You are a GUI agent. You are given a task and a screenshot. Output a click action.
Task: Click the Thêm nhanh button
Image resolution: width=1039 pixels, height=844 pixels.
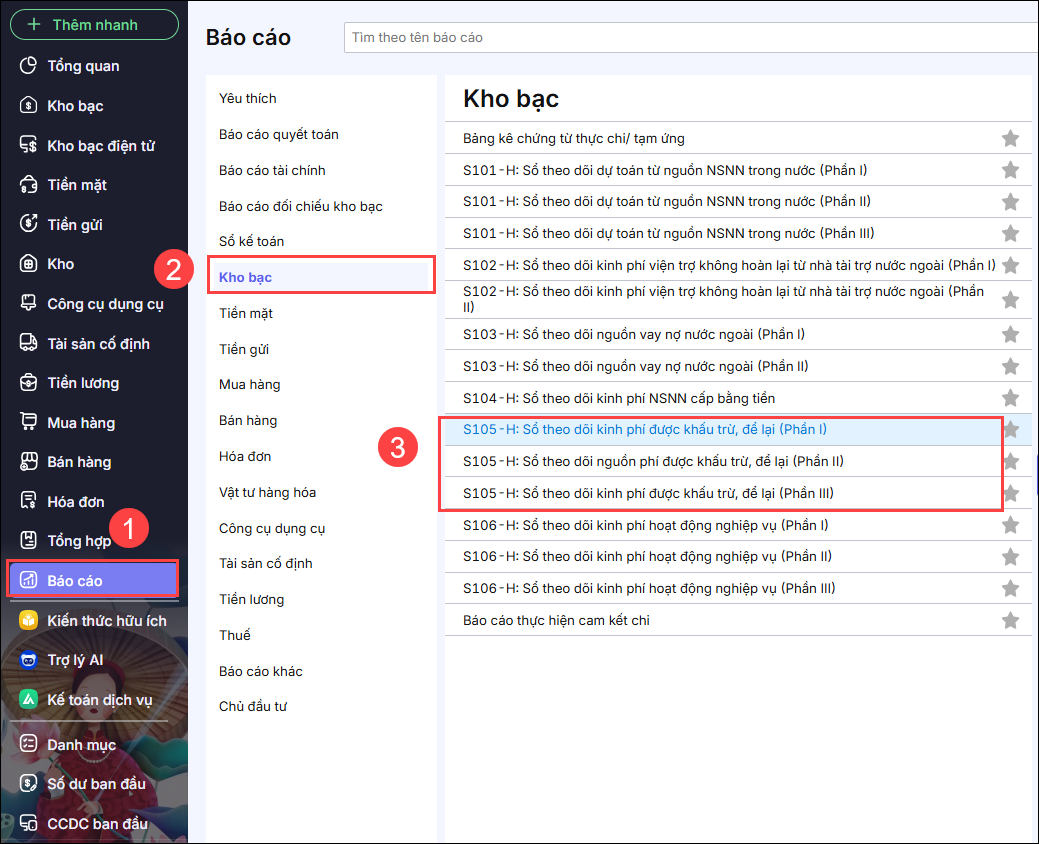(x=94, y=25)
